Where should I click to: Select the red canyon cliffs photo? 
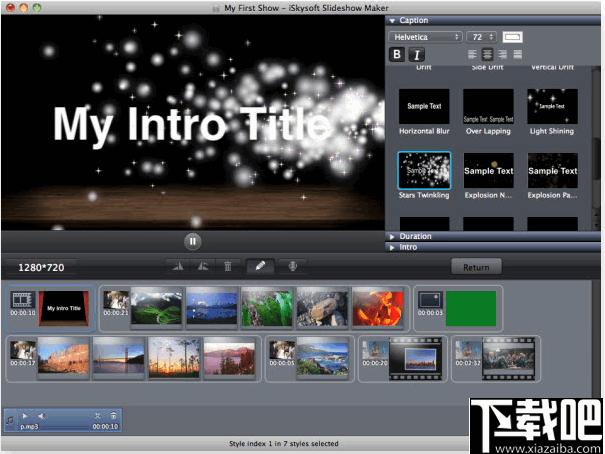coord(64,357)
